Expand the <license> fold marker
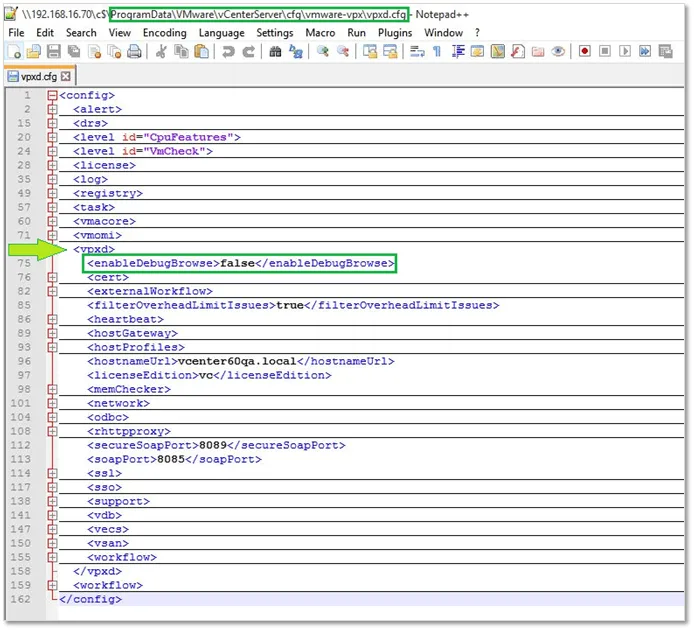 (52, 165)
